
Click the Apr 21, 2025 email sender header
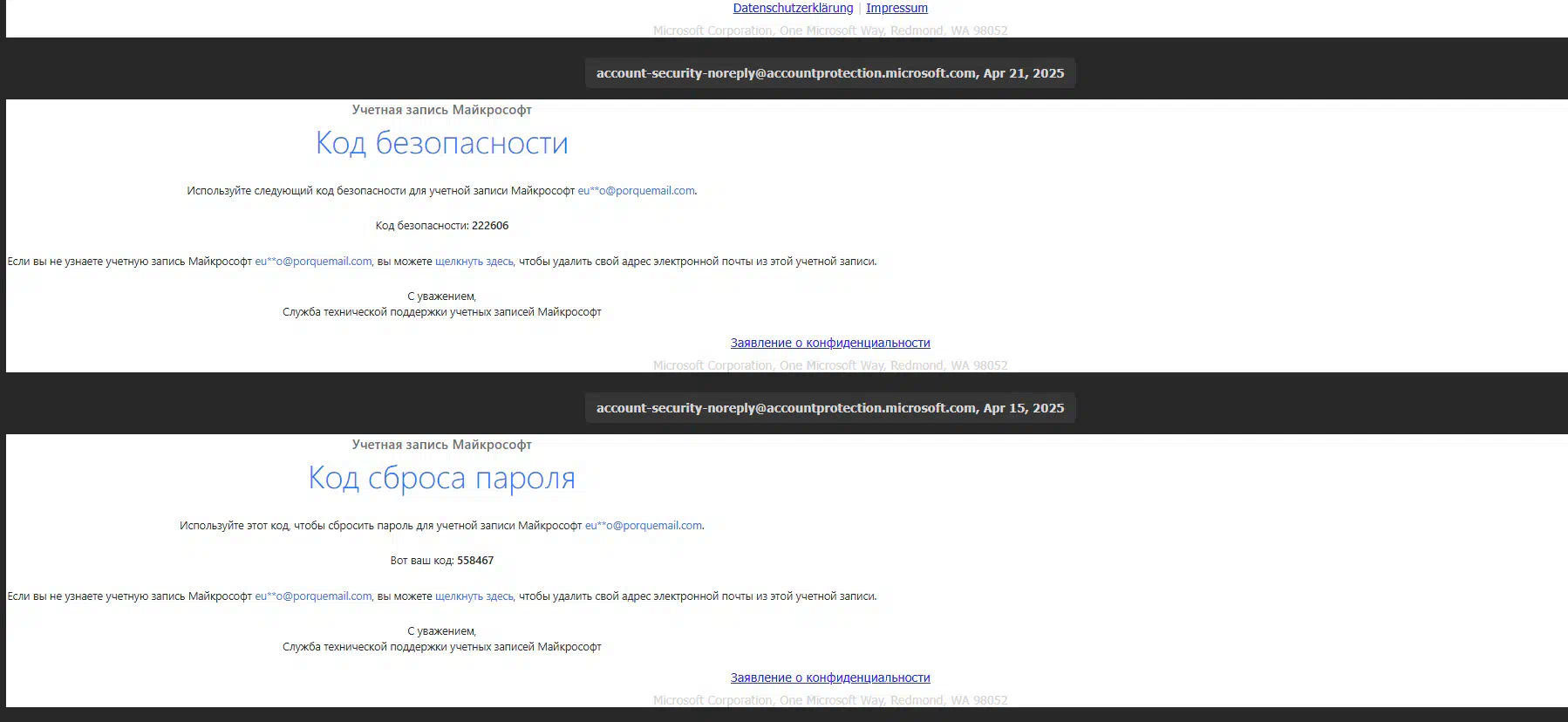point(830,73)
